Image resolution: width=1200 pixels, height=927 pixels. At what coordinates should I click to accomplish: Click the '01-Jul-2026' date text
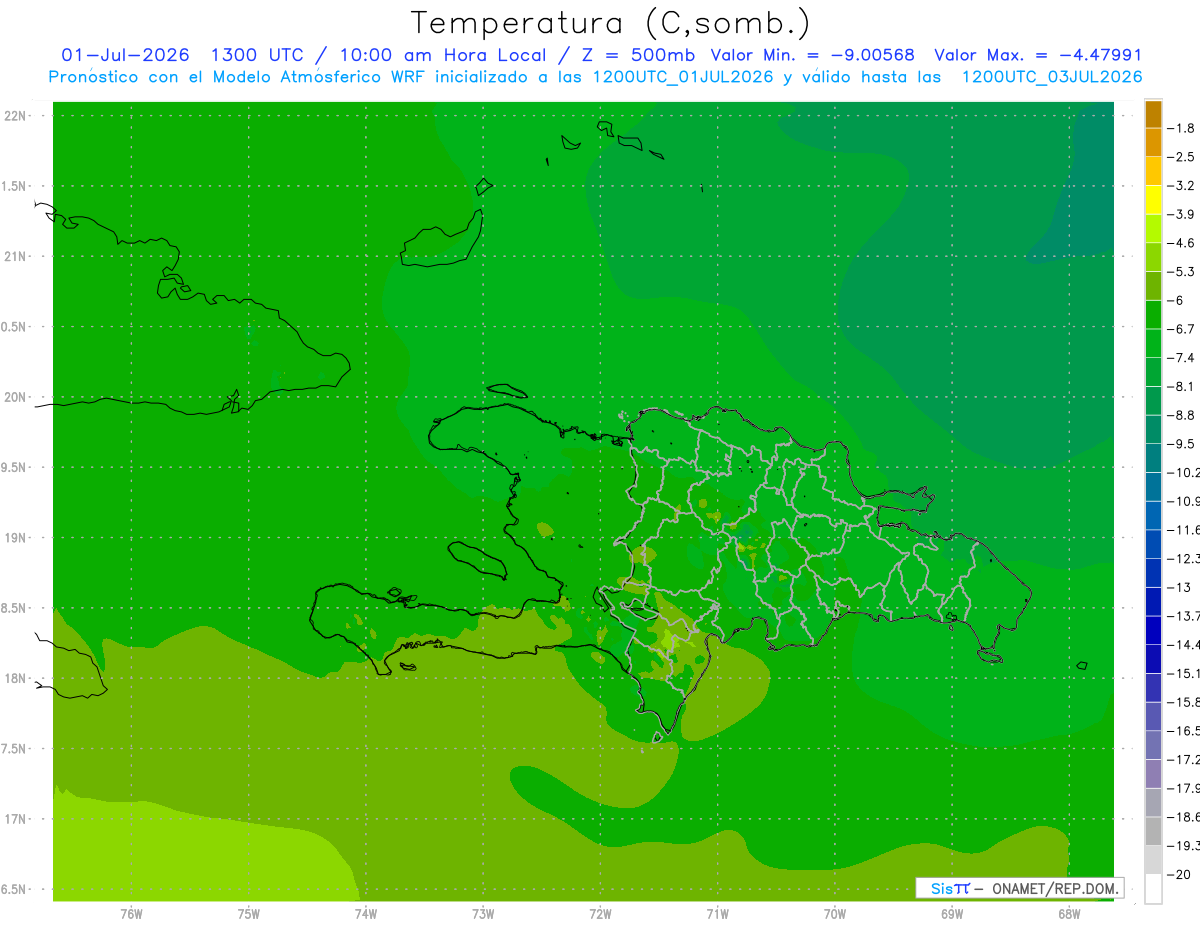pyautogui.click(x=125, y=55)
